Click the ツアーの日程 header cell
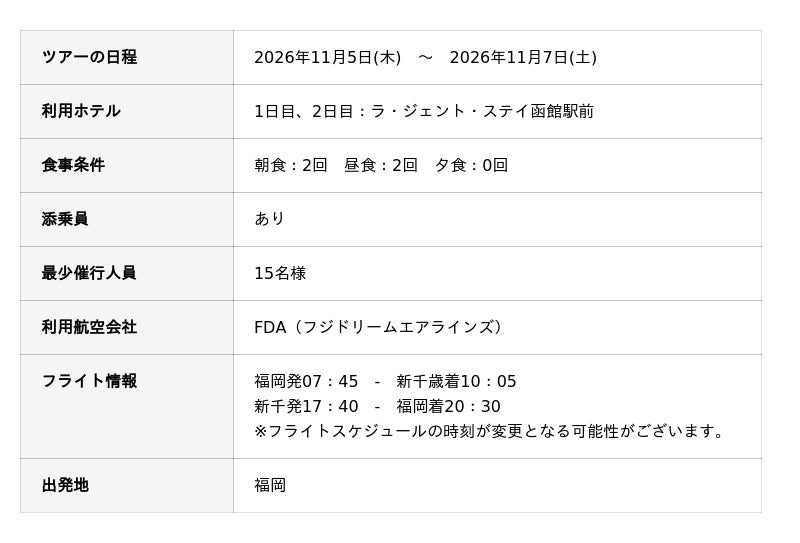 pyautogui.click(x=127, y=57)
